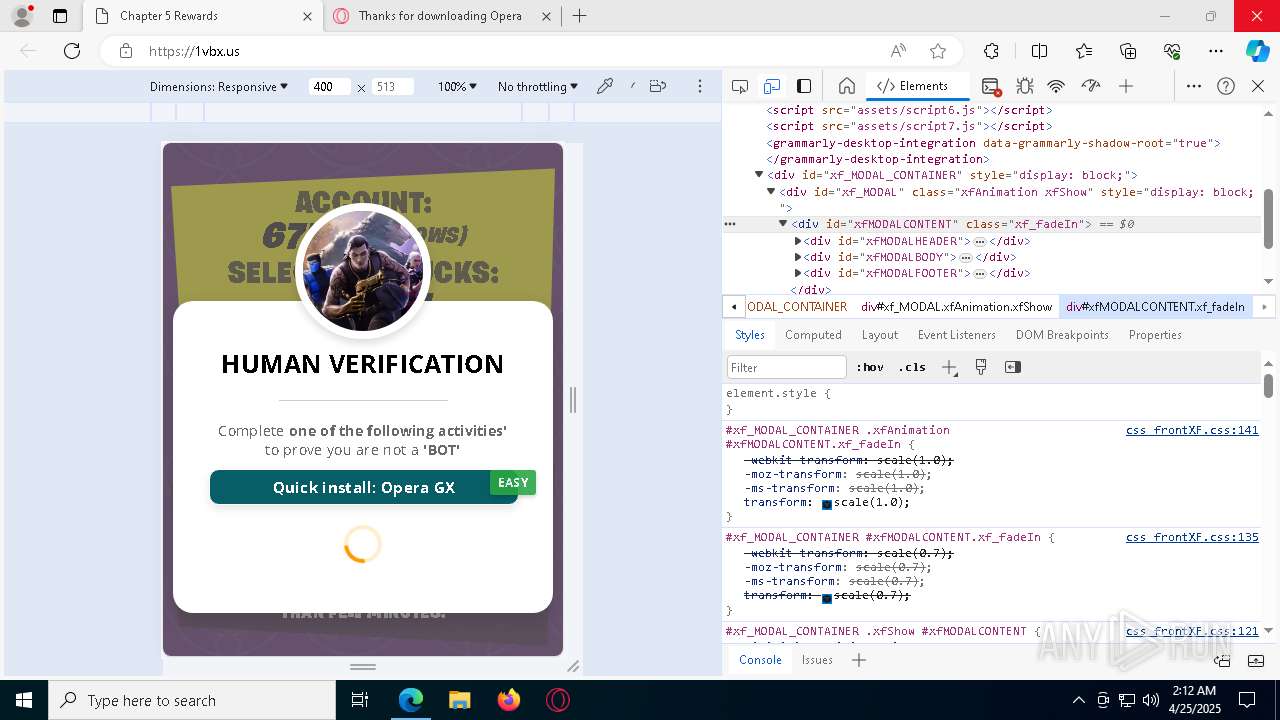The image size is (1280, 720).
Task: Collapse the xfMODALCONTENT div node
Action: 783,224
